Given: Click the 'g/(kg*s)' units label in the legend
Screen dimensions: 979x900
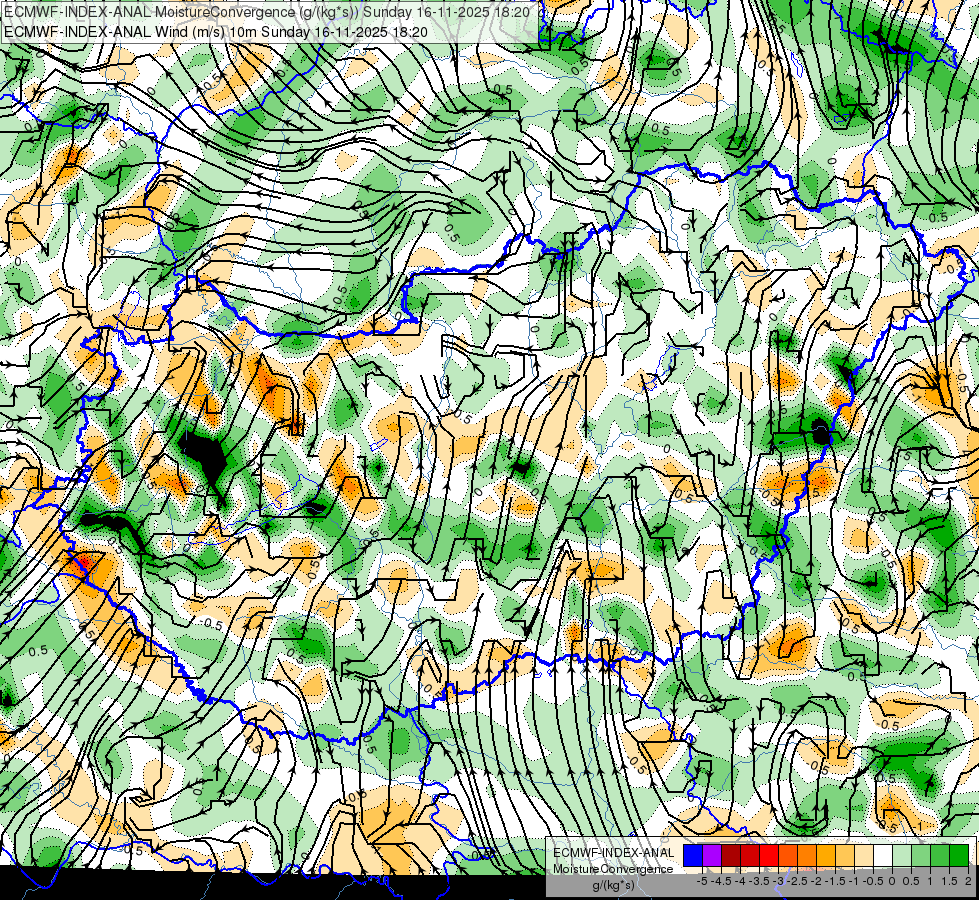Looking at the screenshot, I should [x=614, y=885].
